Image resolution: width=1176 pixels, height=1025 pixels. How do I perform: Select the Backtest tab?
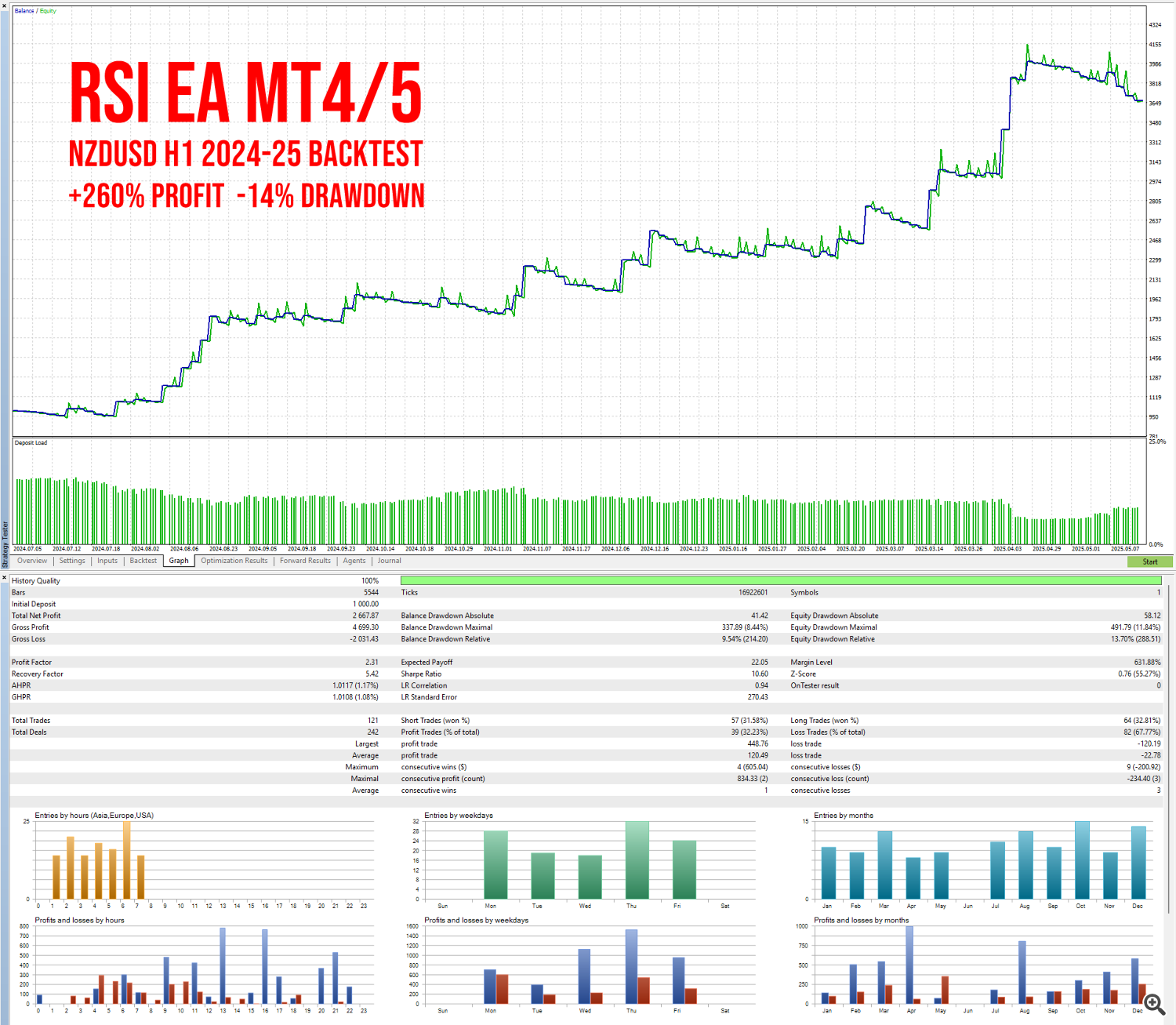pos(143,561)
